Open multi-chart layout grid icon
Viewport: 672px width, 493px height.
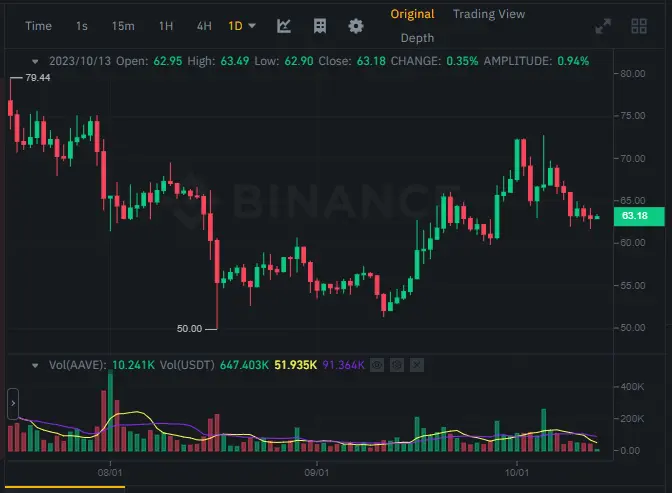pos(639,26)
